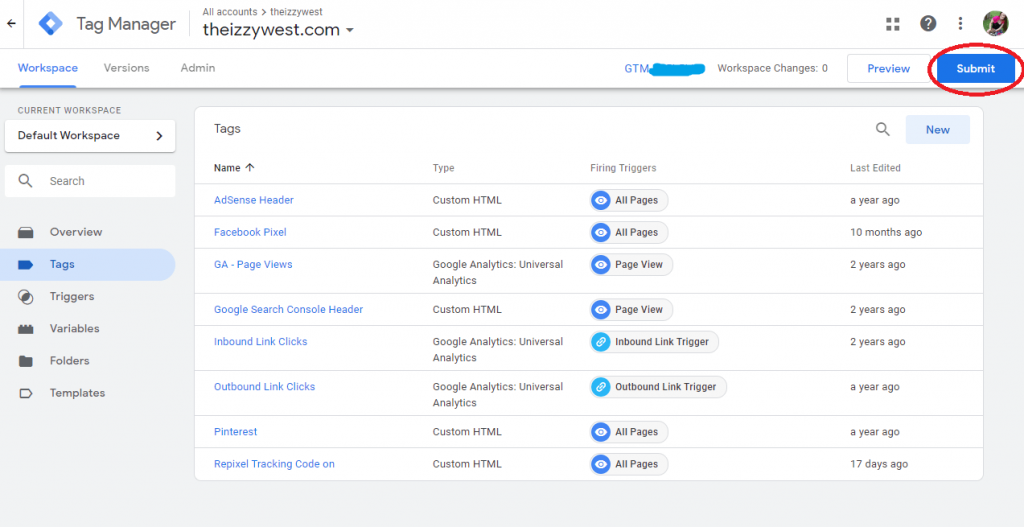Click Page View trigger chip for GA - Page Views

click(632, 264)
